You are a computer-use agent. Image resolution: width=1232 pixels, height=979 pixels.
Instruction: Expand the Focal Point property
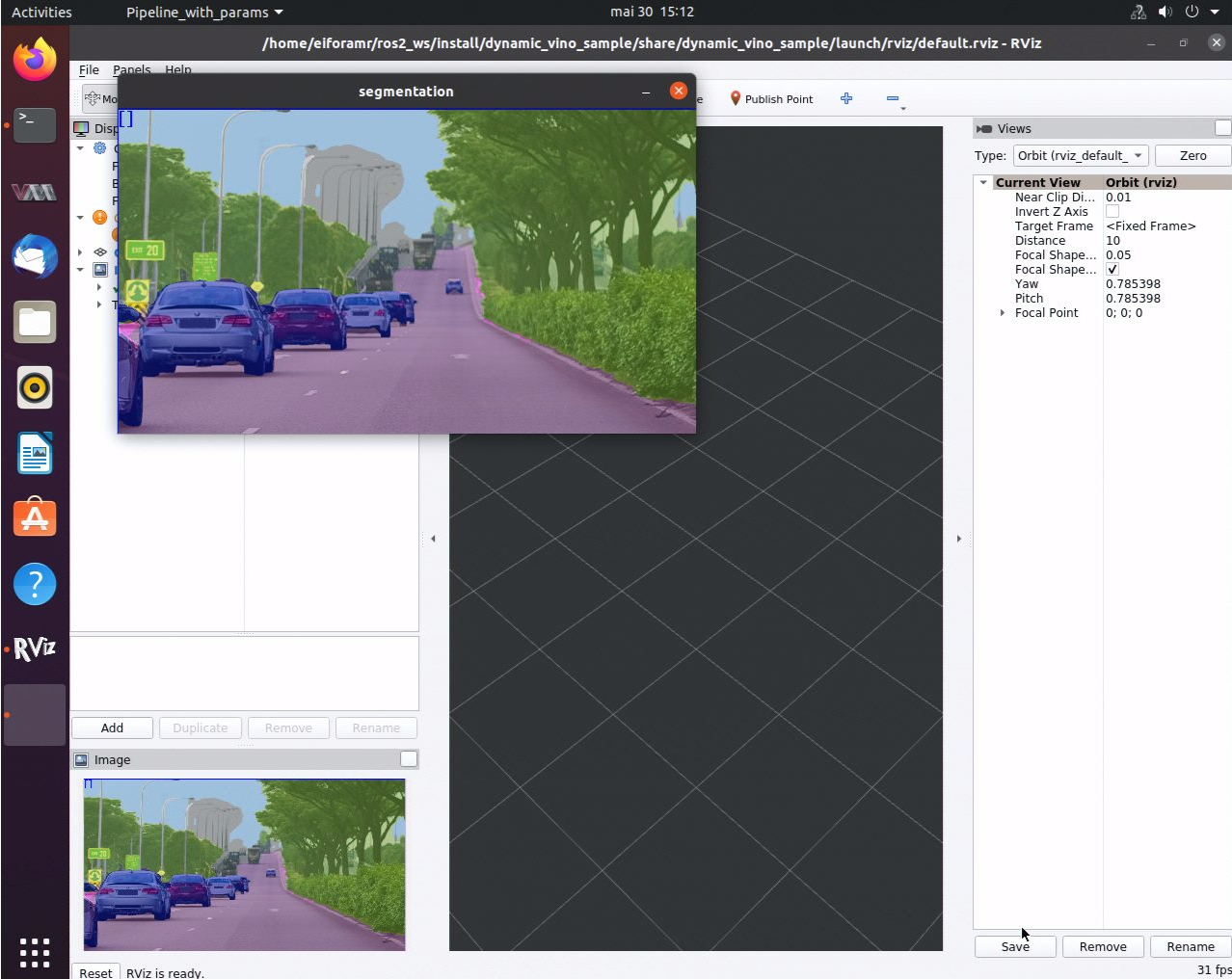tap(1003, 313)
